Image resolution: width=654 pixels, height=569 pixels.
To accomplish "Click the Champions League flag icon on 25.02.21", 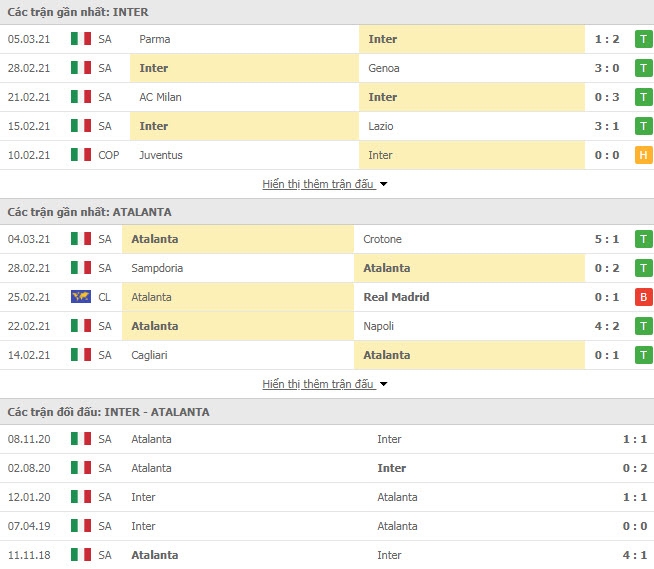I will pos(81,297).
